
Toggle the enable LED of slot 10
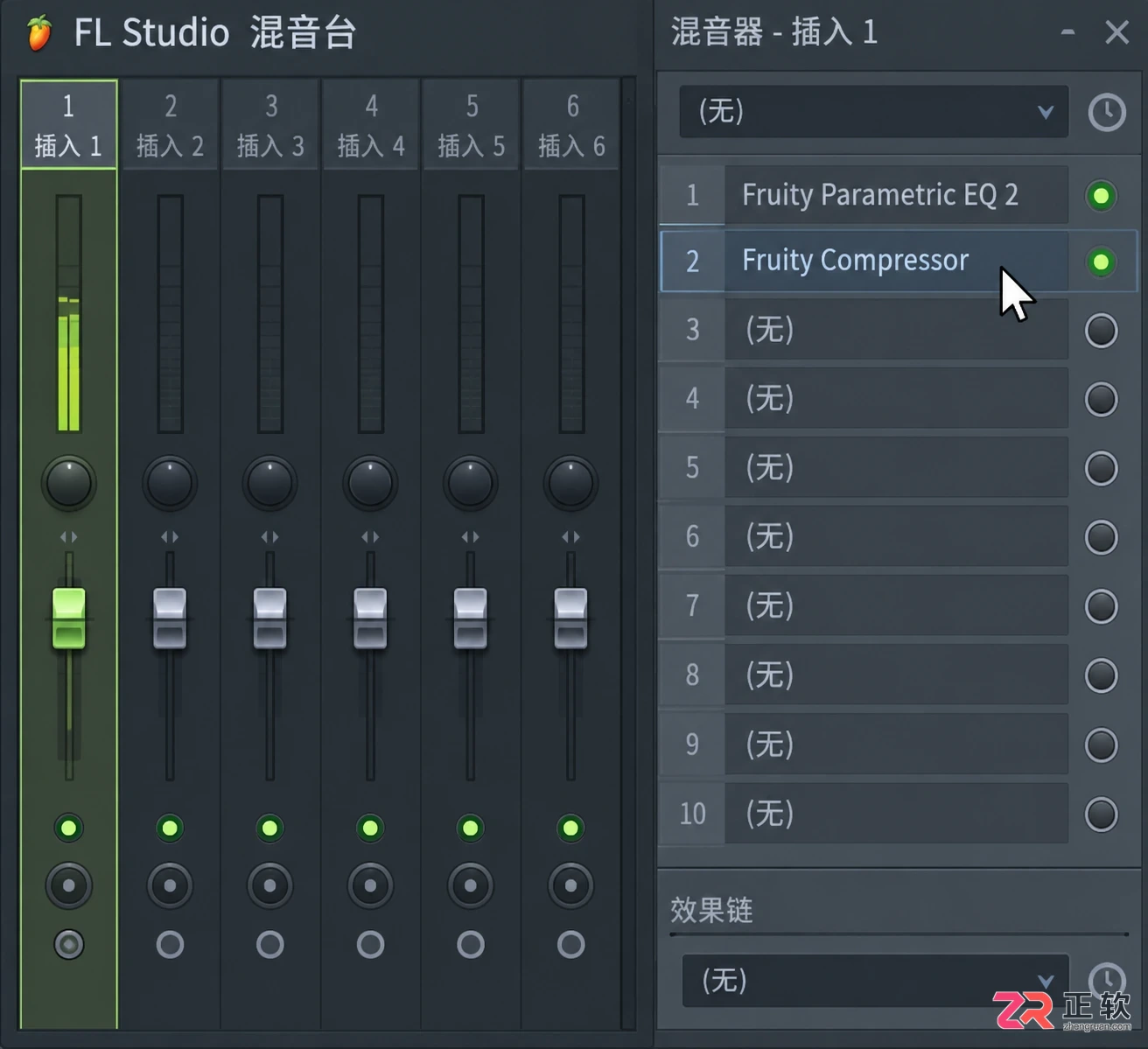pyautogui.click(x=1101, y=815)
